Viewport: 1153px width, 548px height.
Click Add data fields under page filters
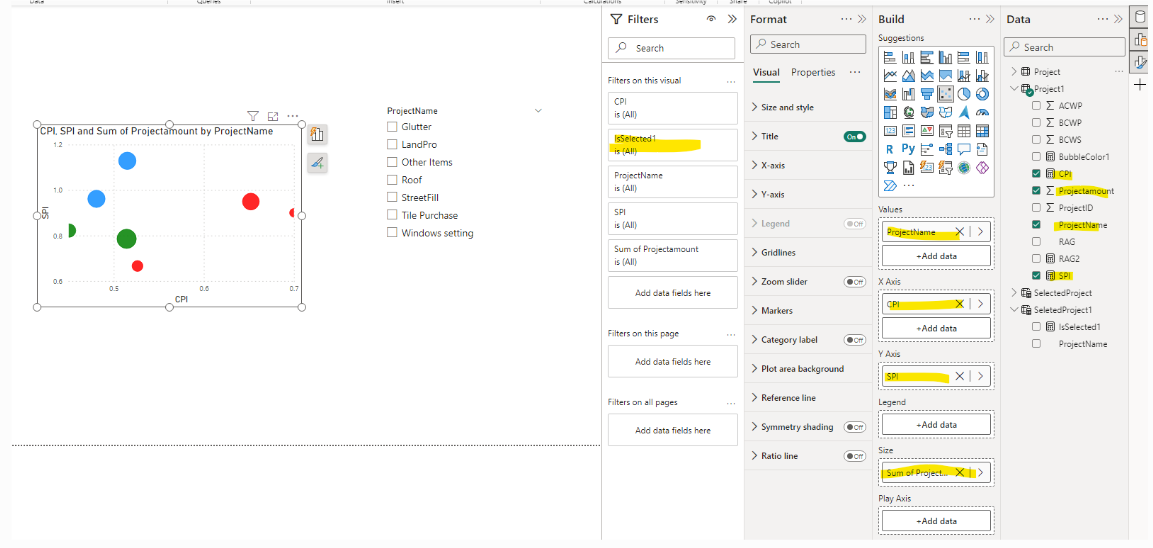point(673,362)
